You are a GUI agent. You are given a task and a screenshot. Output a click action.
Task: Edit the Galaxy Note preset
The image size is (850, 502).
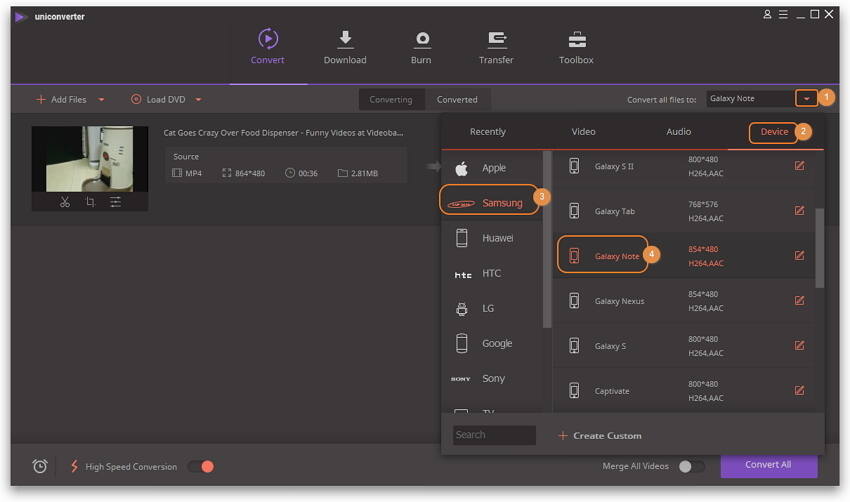799,255
